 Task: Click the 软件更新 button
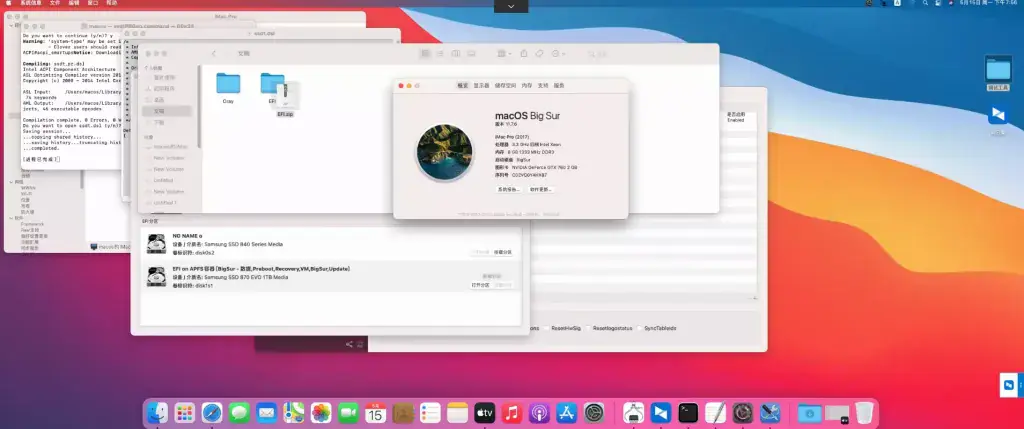click(x=541, y=189)
